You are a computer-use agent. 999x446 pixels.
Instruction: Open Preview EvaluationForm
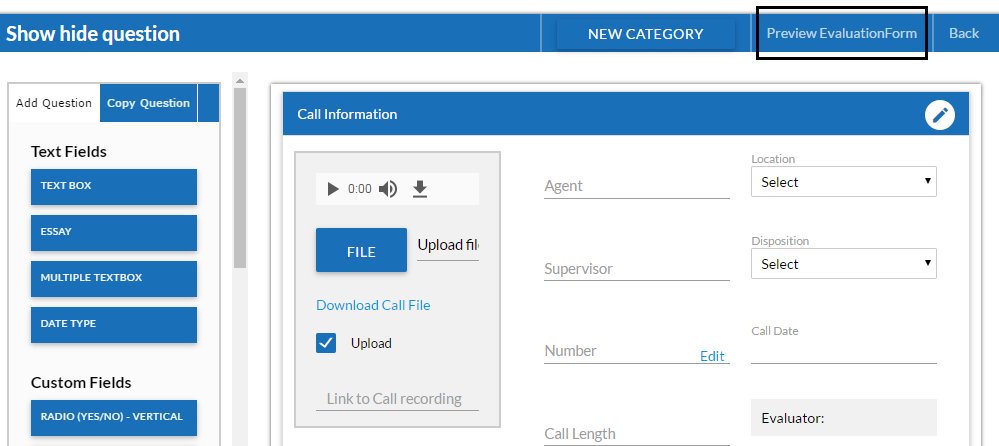[842, 33]
